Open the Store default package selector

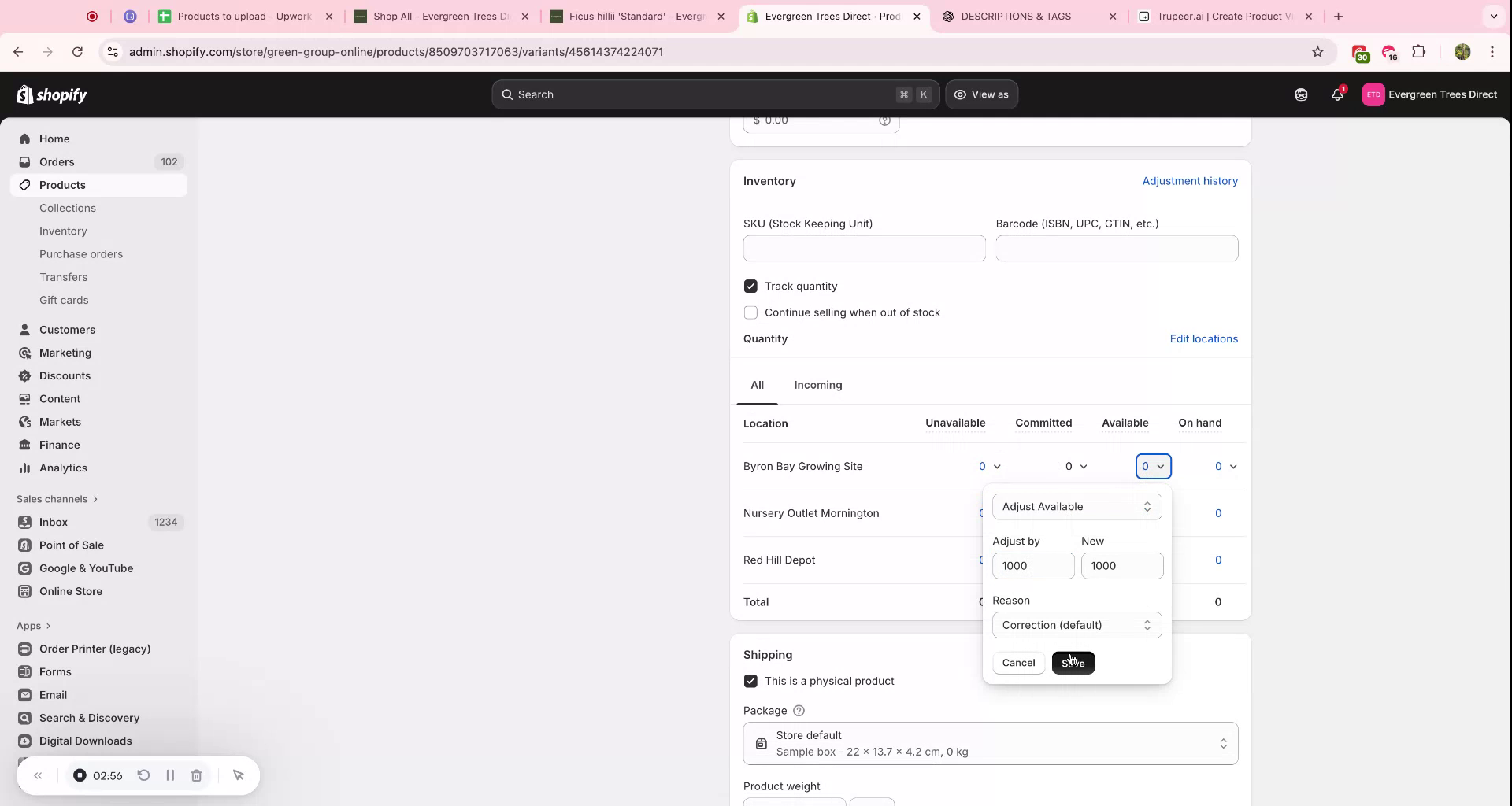989,742
